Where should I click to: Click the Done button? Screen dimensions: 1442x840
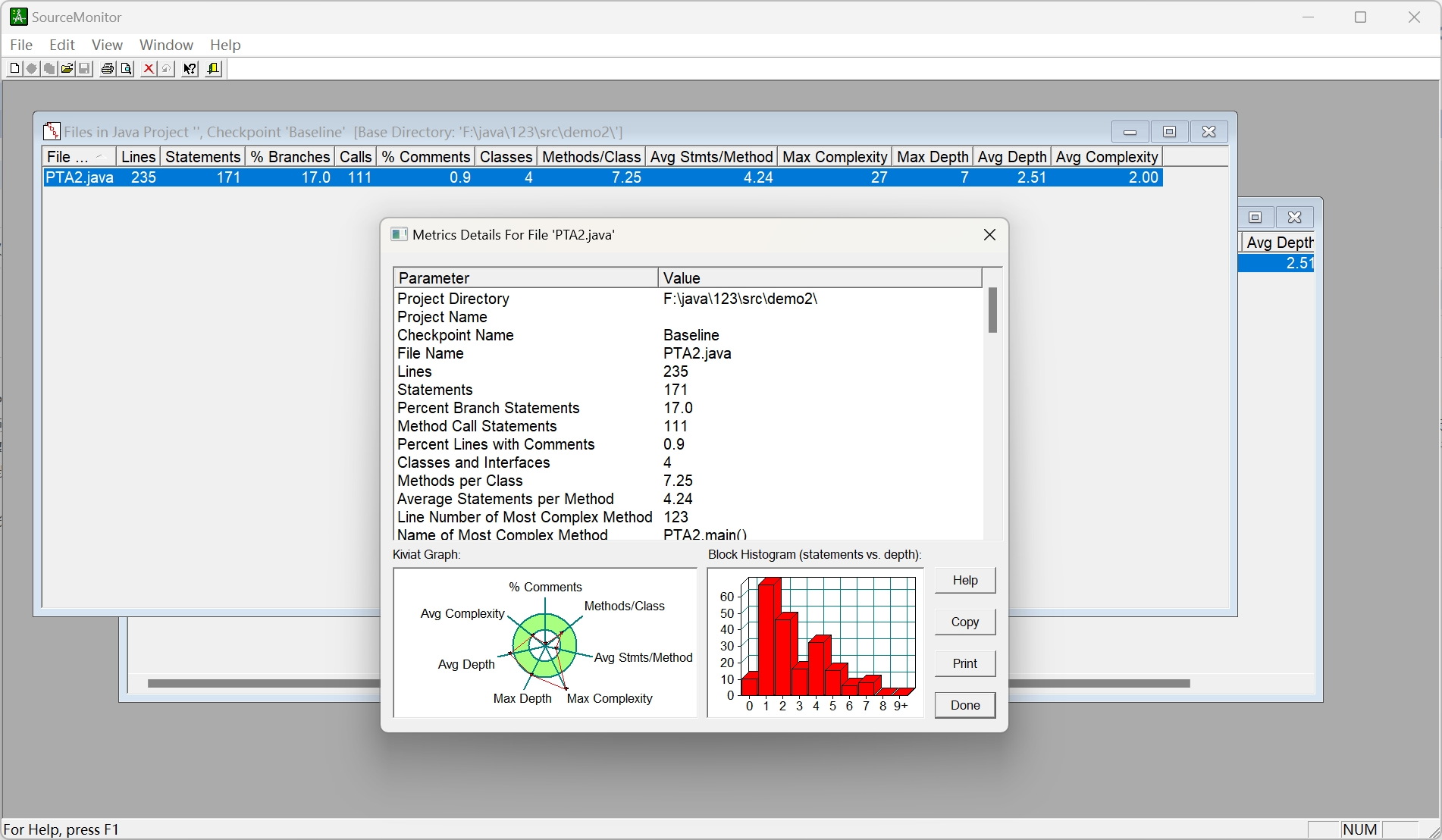tap(965, 705)
